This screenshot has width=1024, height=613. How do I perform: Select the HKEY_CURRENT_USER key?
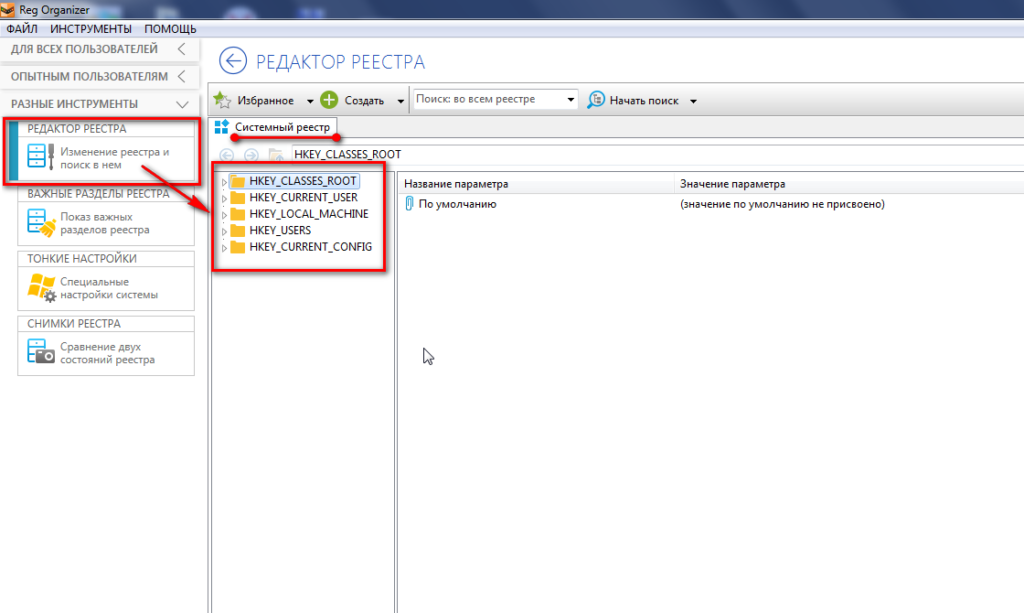302,198
